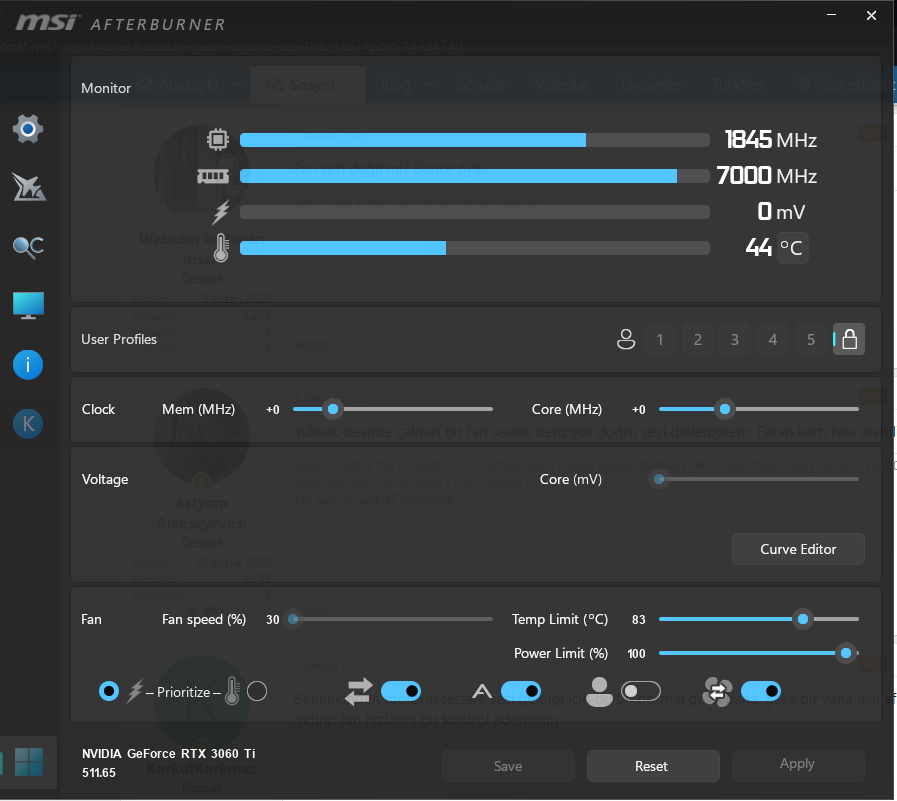Toggle the fan sync switch
This screenshot has width=897, height=801.
click(761, 691)
